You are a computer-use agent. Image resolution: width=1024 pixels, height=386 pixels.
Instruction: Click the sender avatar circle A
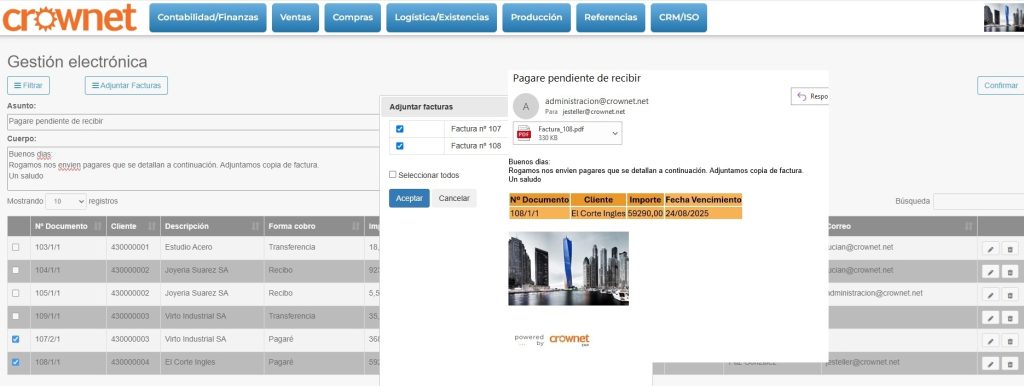coord(526,106)
